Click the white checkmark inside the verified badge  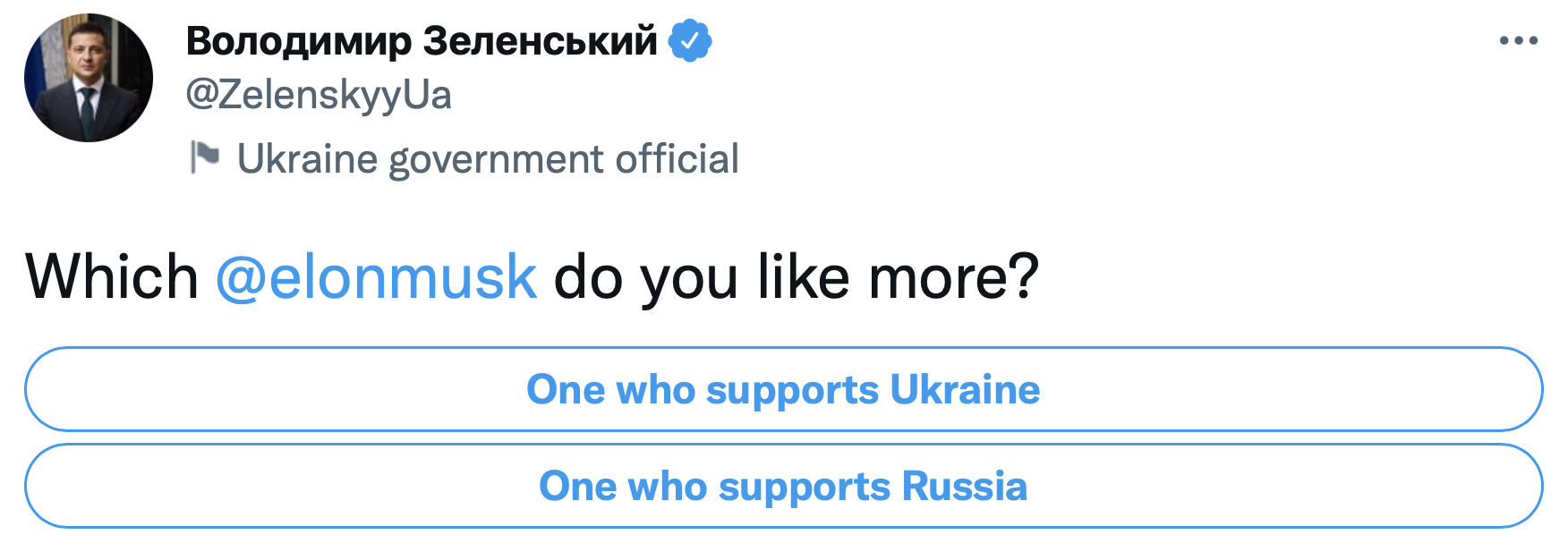click(690, 40)
